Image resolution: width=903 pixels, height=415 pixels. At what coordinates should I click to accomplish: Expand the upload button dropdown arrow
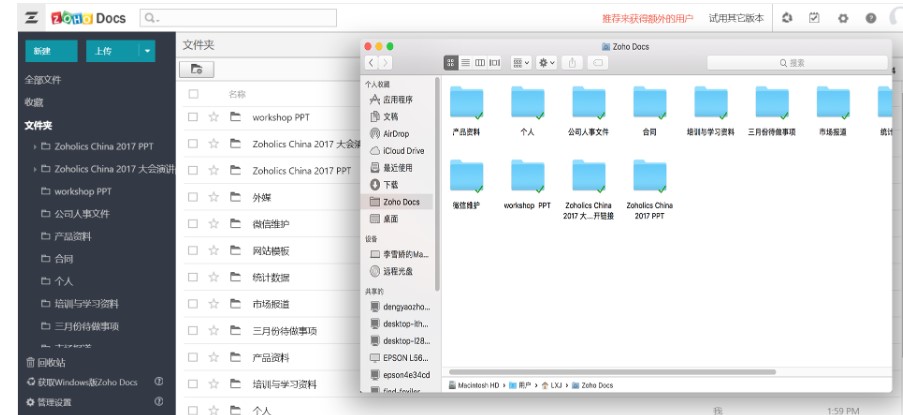(x=148, y=50)
